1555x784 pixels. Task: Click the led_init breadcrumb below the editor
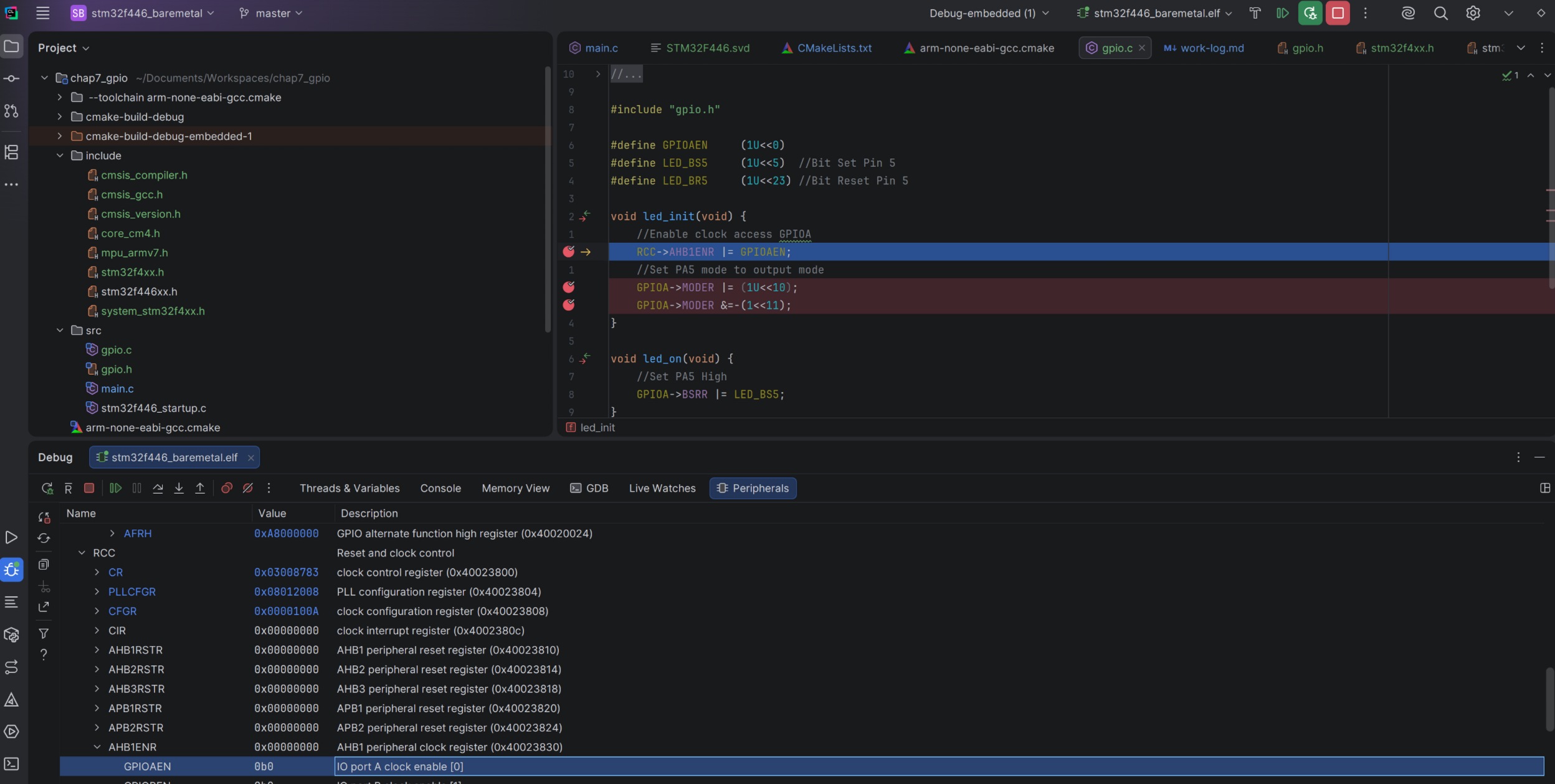coord(596,427)
